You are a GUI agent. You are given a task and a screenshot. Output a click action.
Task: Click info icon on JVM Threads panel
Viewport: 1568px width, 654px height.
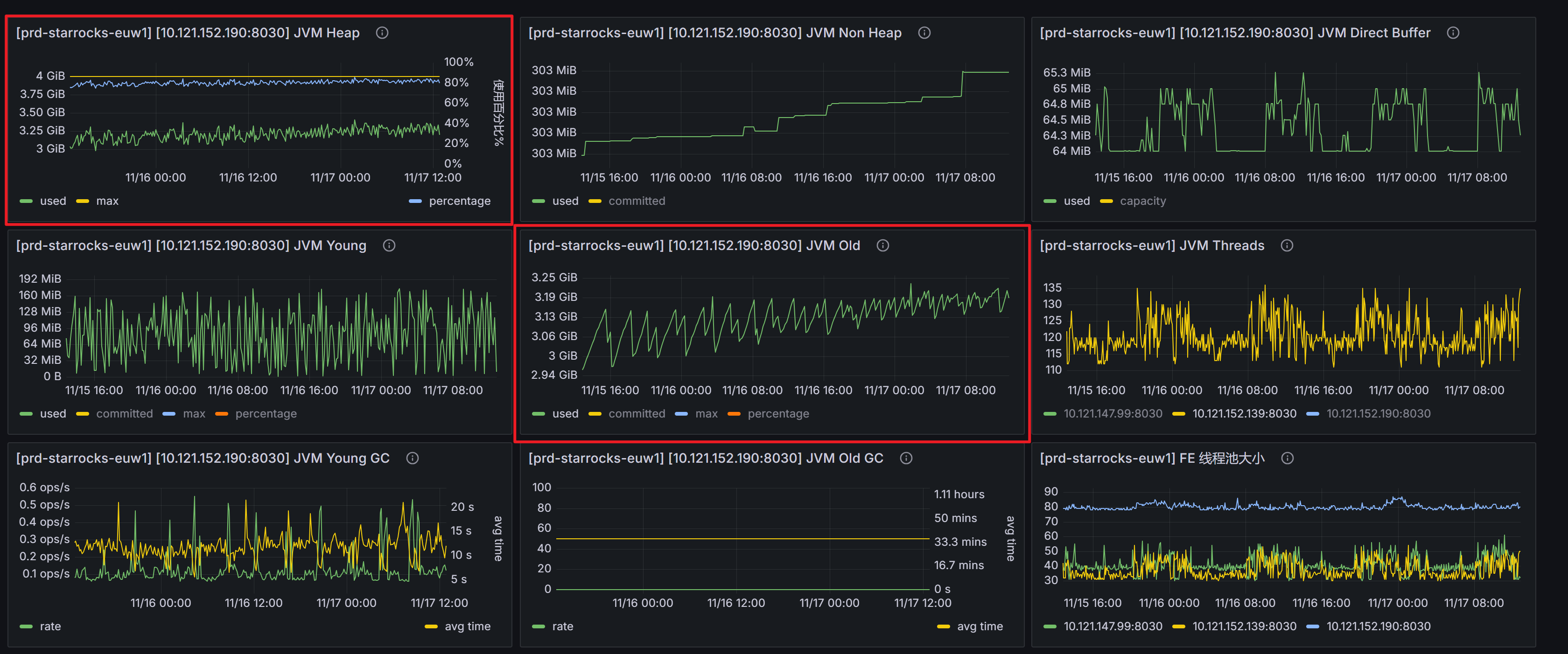tap(1287, 245)
